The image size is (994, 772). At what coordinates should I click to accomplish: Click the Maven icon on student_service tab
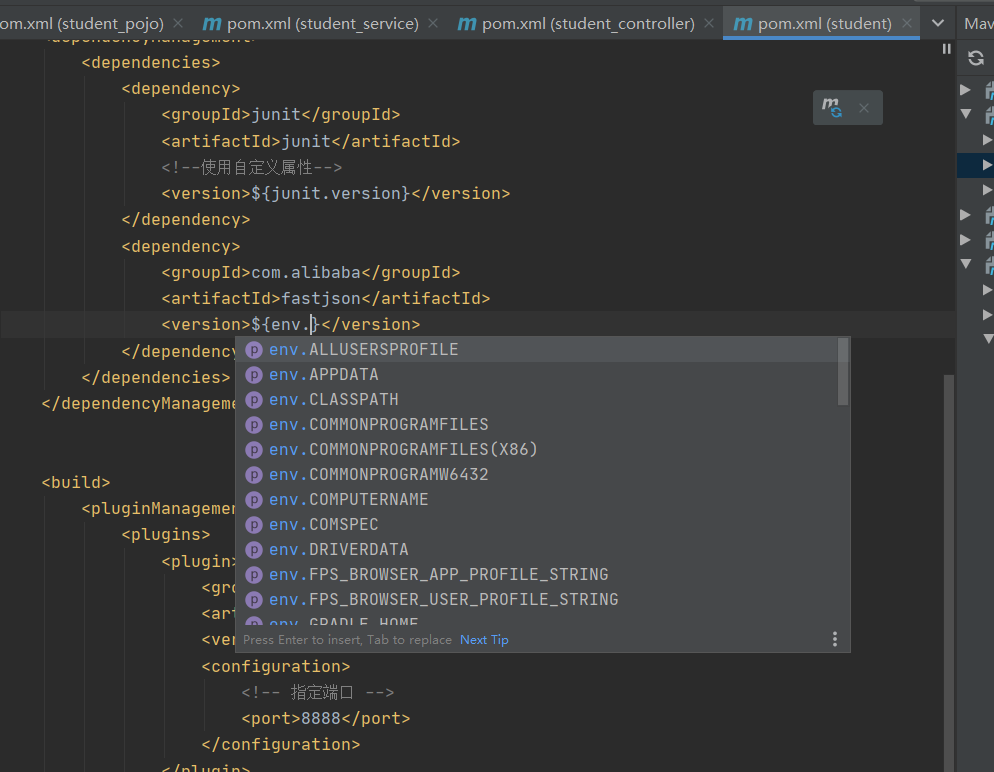coord(212,23)
